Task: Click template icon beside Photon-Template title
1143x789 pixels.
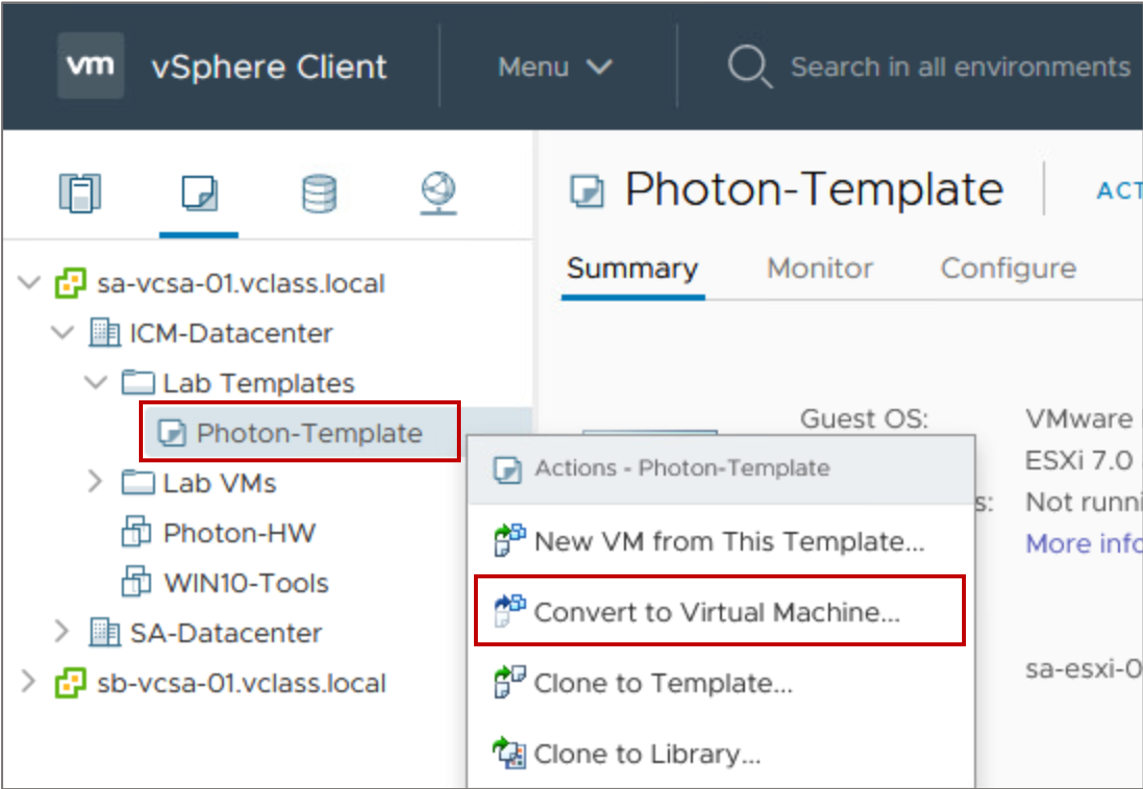Action: coord(587,191)
